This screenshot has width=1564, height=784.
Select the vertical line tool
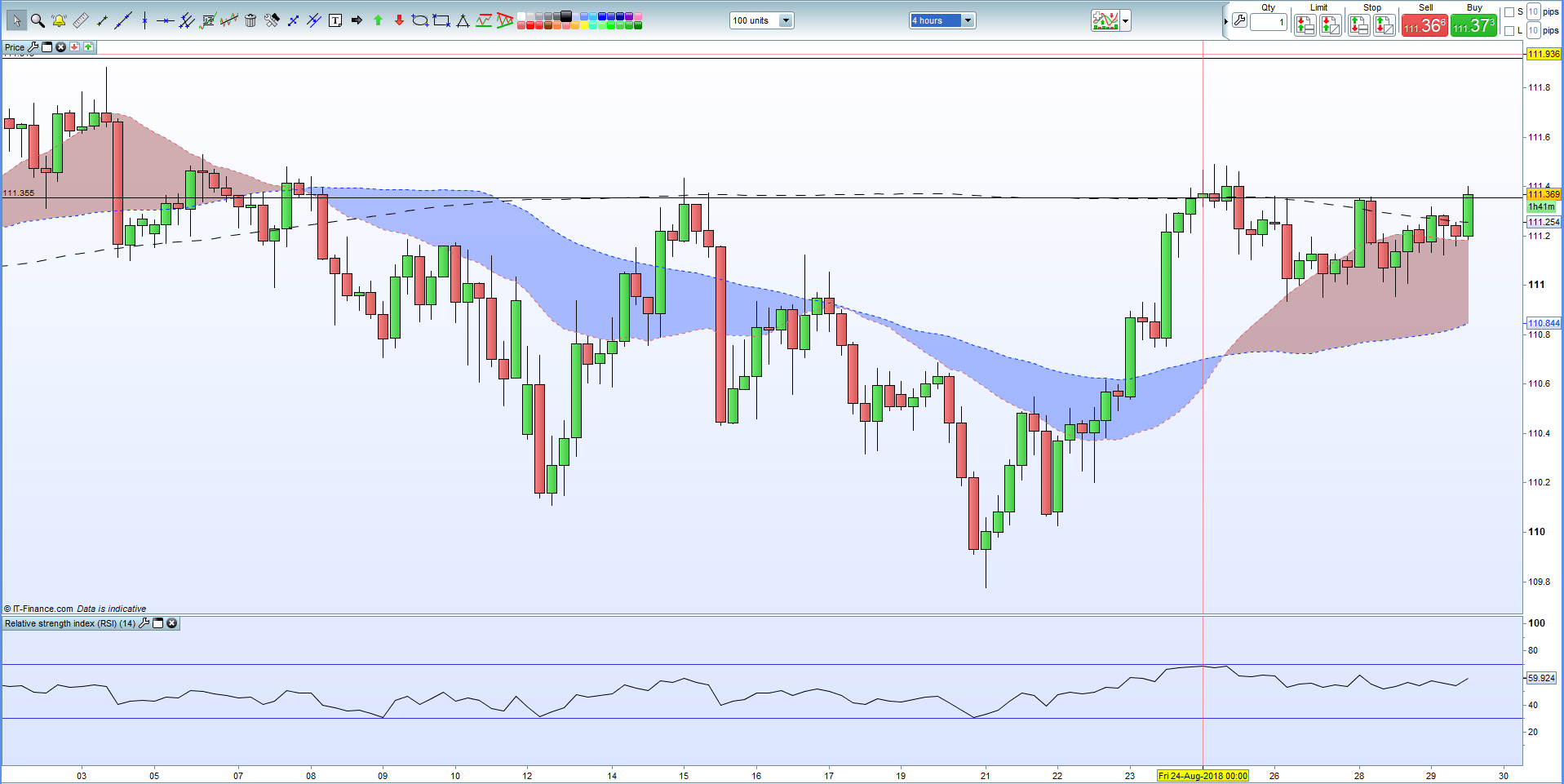144,20
